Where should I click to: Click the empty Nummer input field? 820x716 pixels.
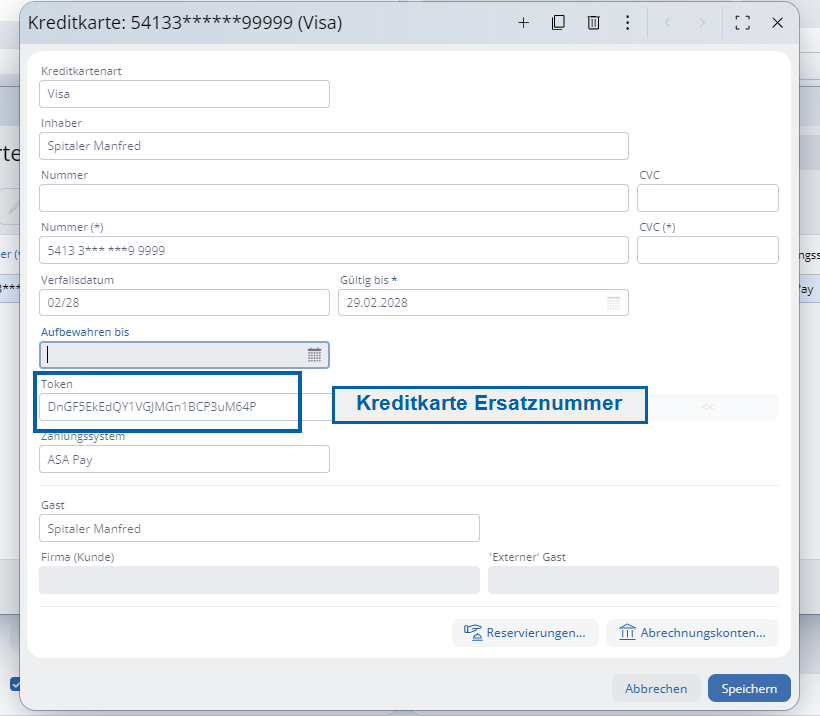(x=334, y=198)
